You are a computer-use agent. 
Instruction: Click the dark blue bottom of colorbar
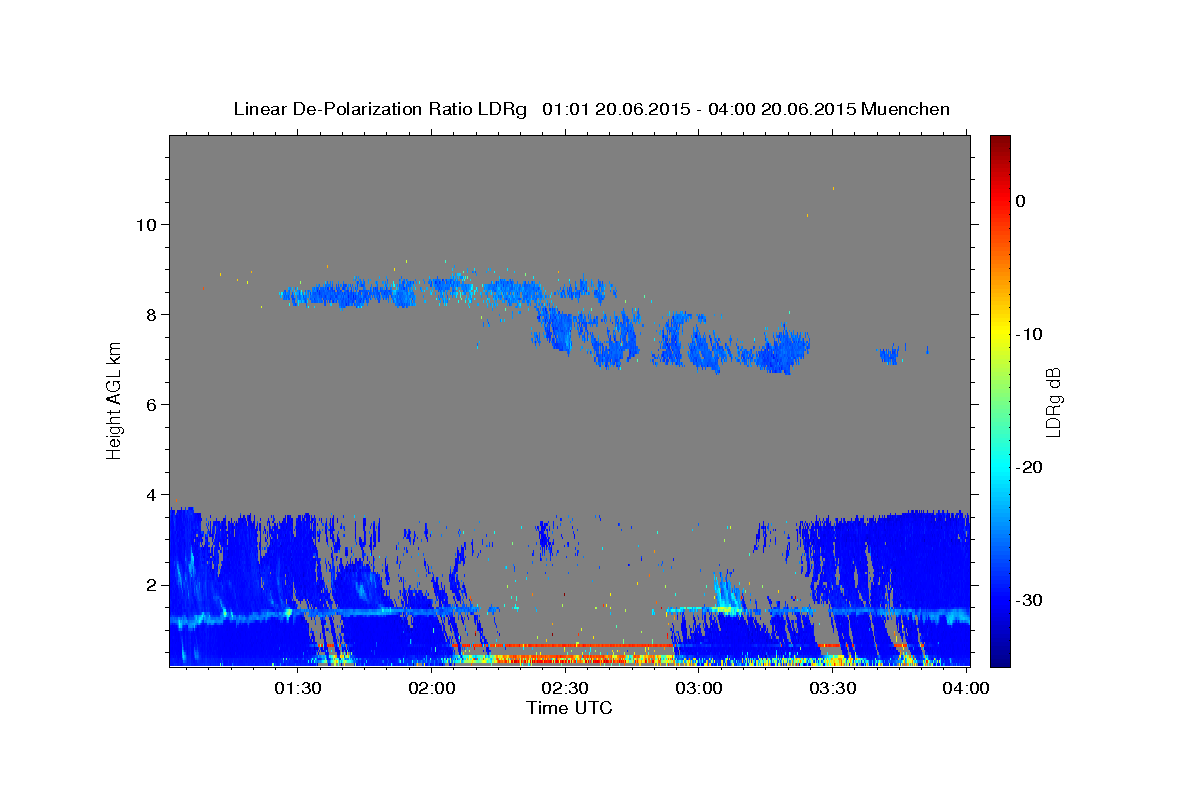click(x=1000, y=655)
